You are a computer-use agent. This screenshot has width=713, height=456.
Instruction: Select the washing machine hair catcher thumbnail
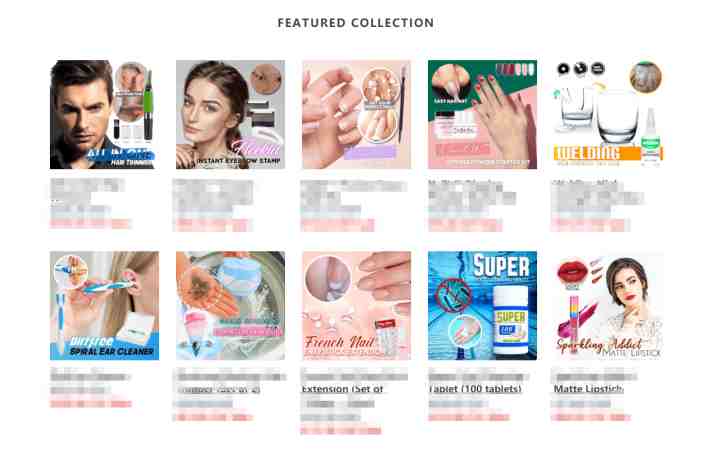(230, 306)
